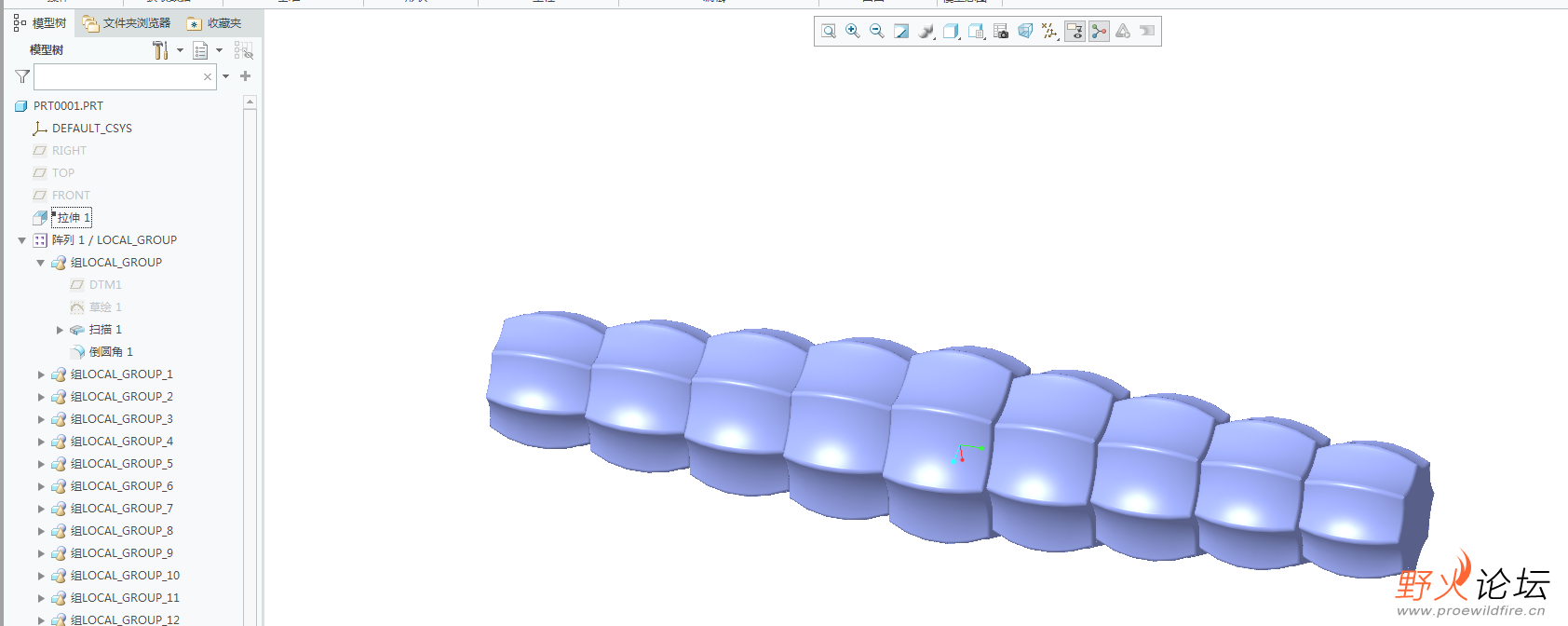Screen dimensions: 1568x626
Task: Switch to the 文件夹浏览器 tab
Action: click(x=127, y=23)
